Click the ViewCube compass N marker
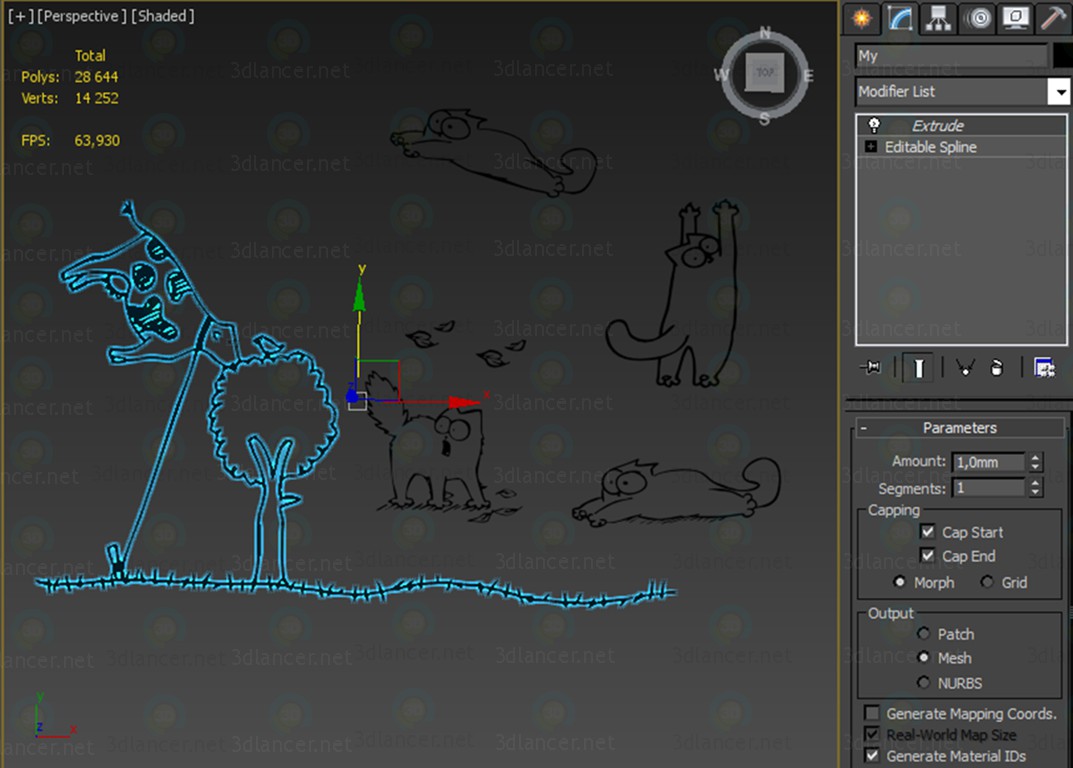 pyautogui.click(x=764, y=32)
